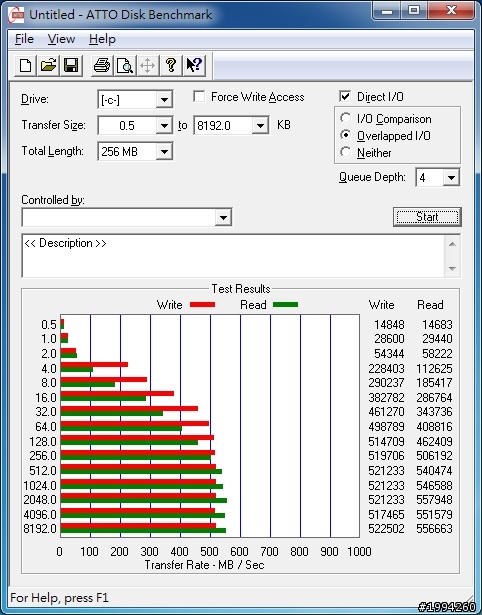Click the 1024.0 transfer size row label

[40, 486]
